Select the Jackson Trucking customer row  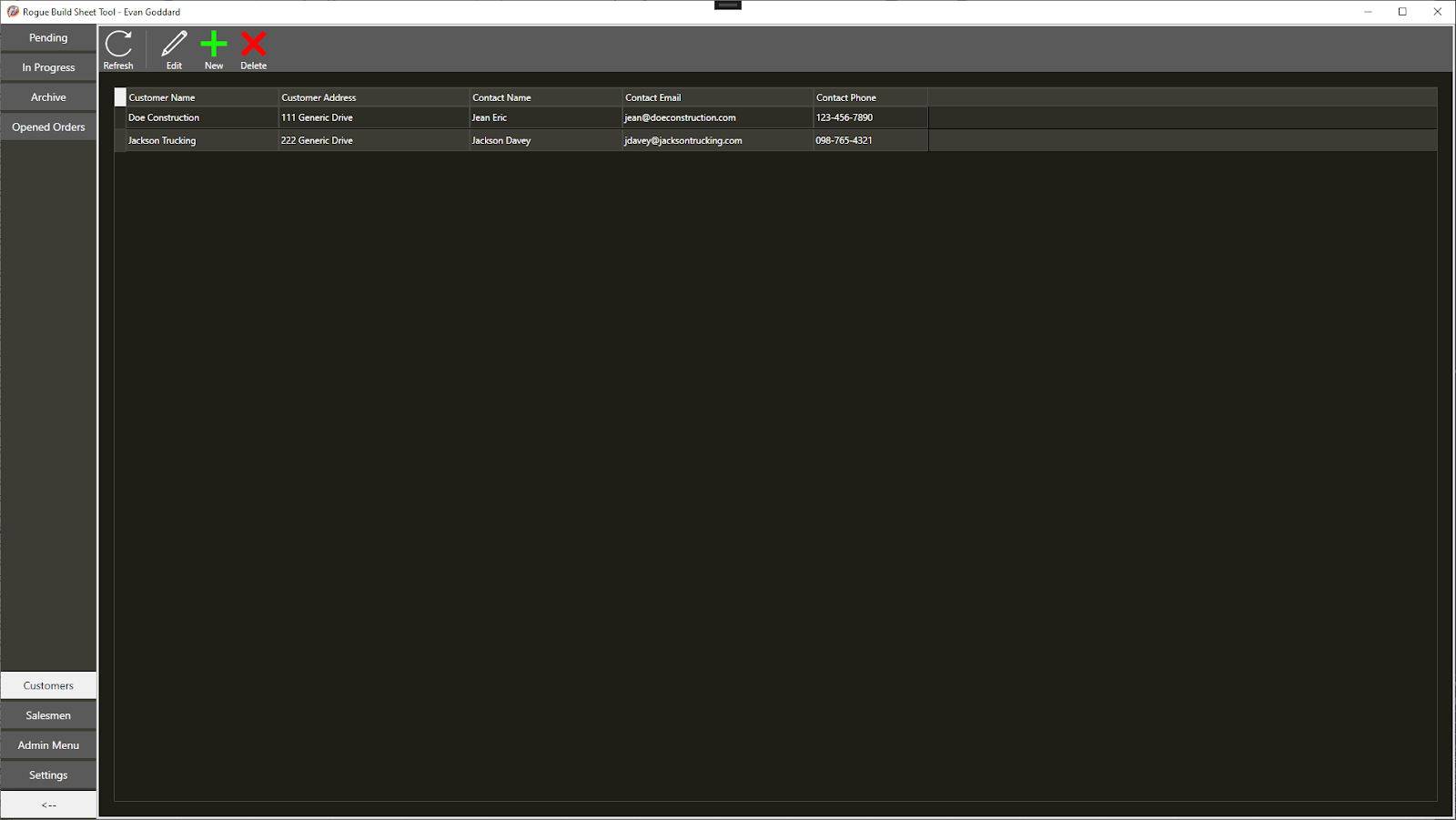point(162,140)
